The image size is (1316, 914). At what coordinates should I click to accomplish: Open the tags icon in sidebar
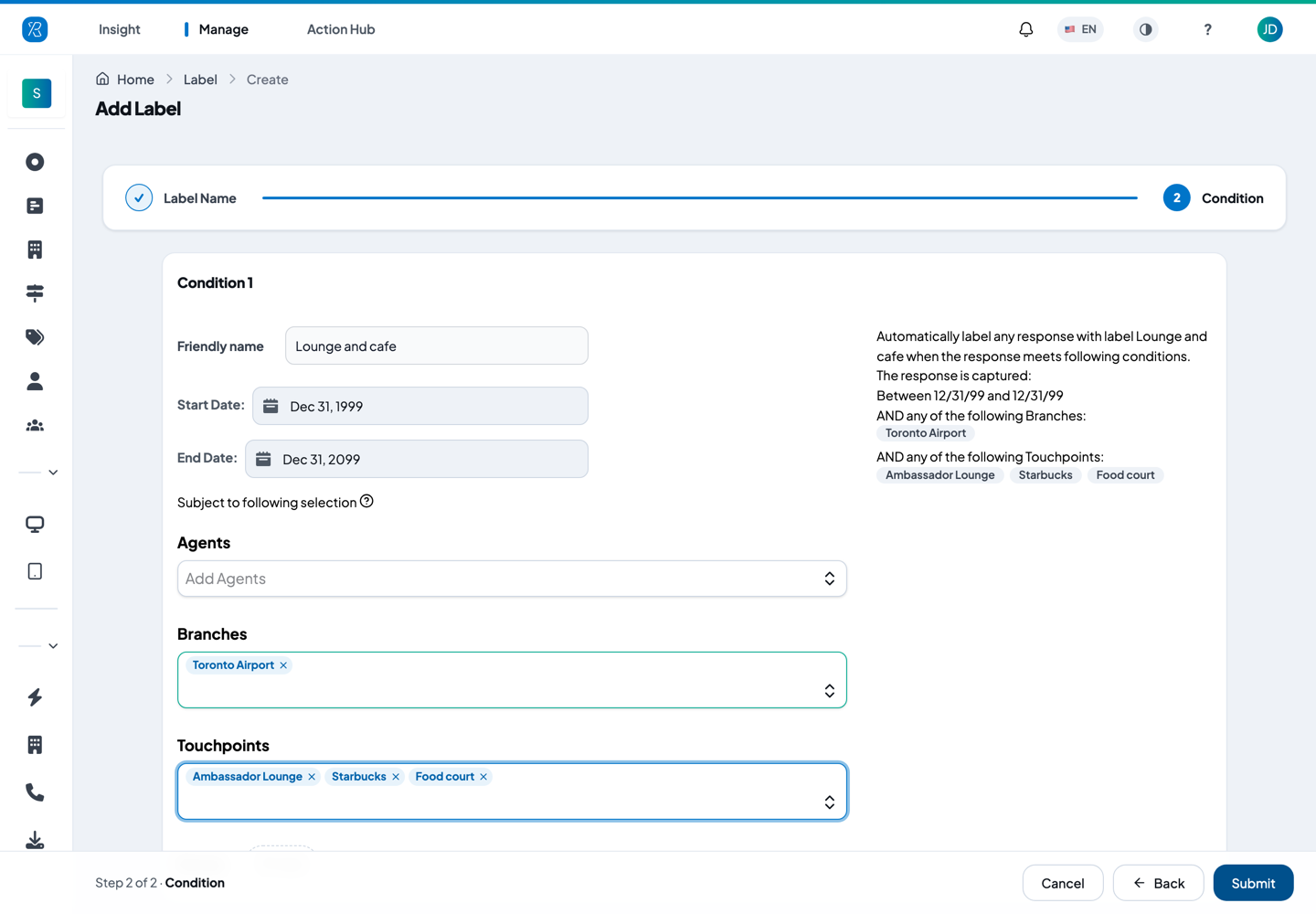point(35,337)
